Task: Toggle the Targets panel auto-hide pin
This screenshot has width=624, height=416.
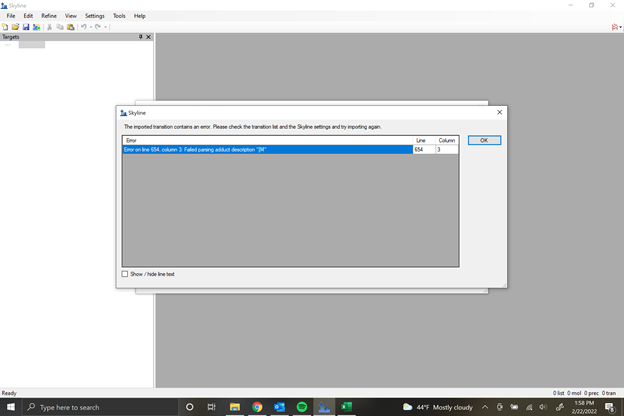Action: coord(140,37)
